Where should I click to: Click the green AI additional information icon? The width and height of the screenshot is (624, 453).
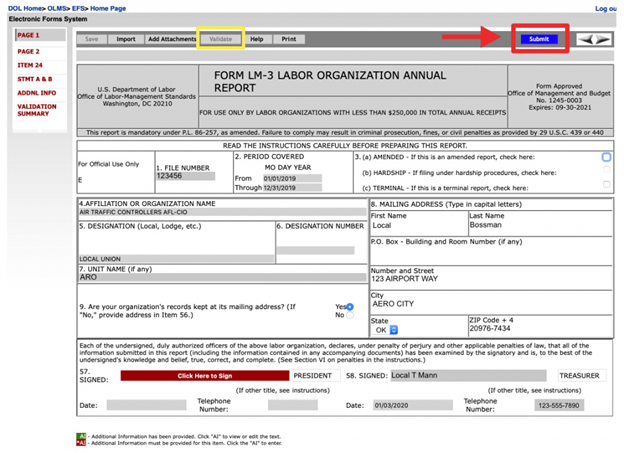coord(81,437)
